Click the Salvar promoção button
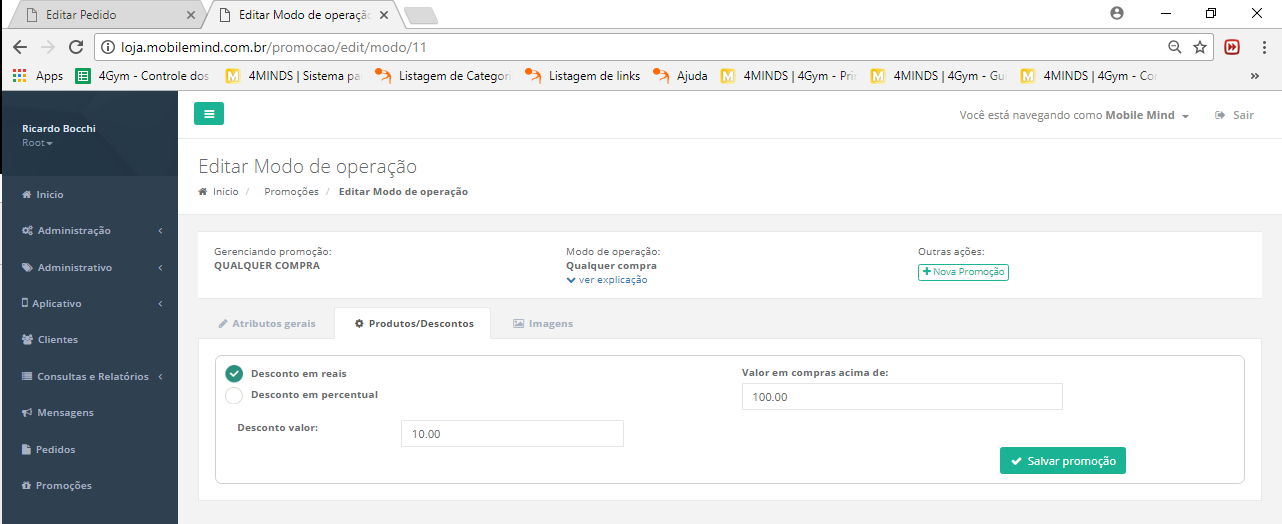 (1062, 461)
